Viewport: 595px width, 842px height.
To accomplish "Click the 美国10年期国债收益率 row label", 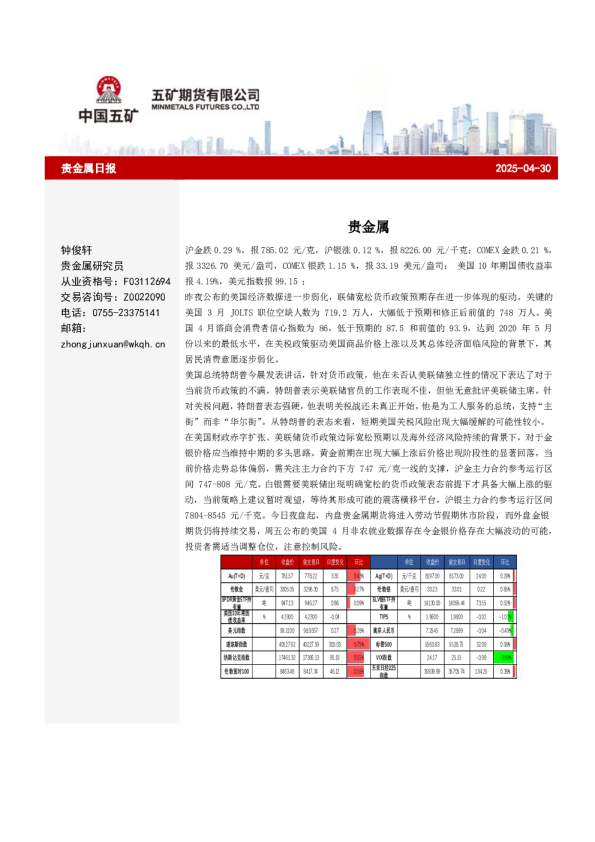I will tap(236, 616).
